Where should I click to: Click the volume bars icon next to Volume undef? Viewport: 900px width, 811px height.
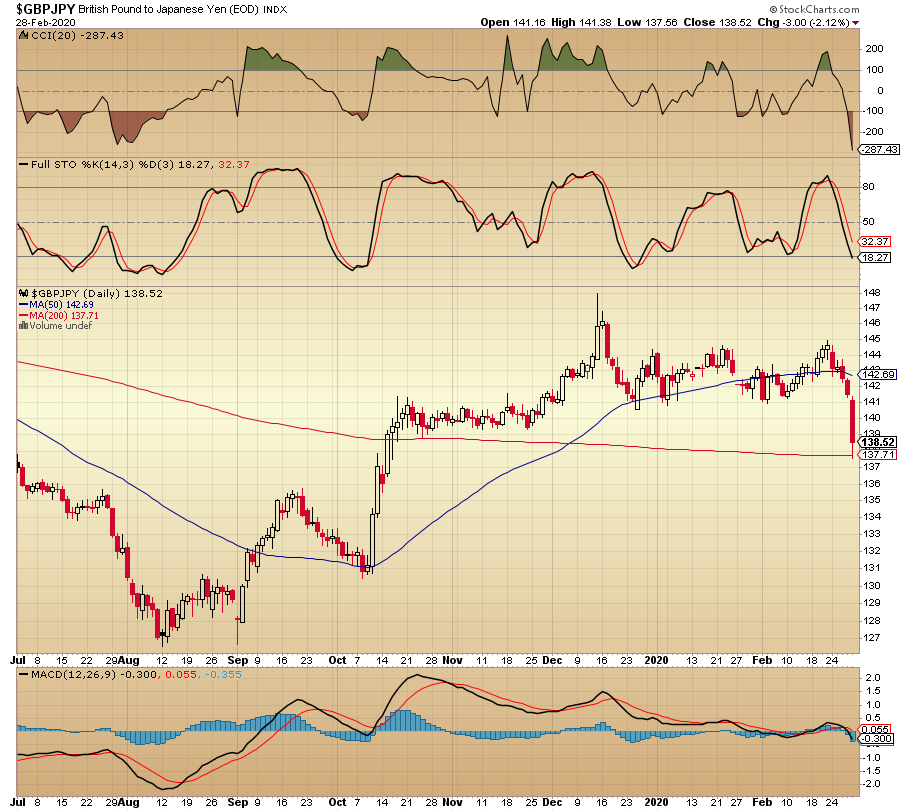click(x=24, y=325)
